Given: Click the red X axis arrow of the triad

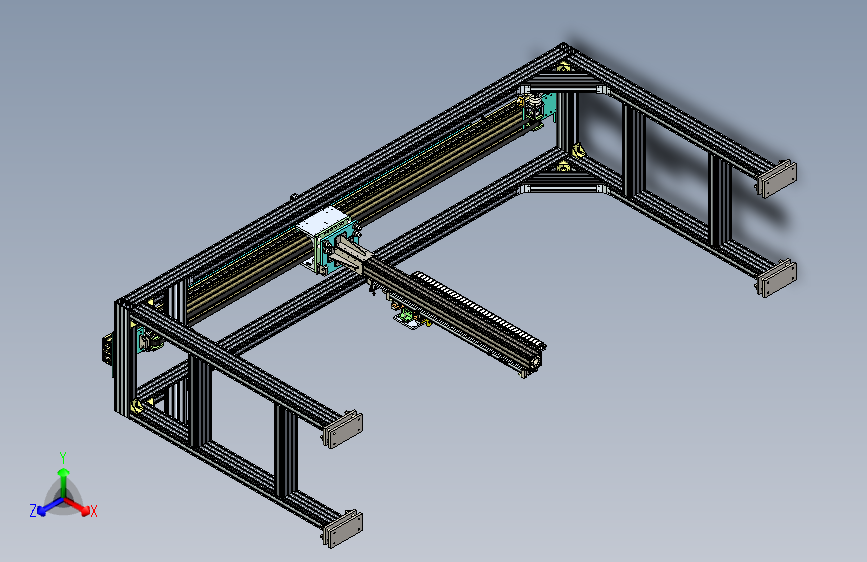Looking at the screenshot, I should tap(77, 506).
